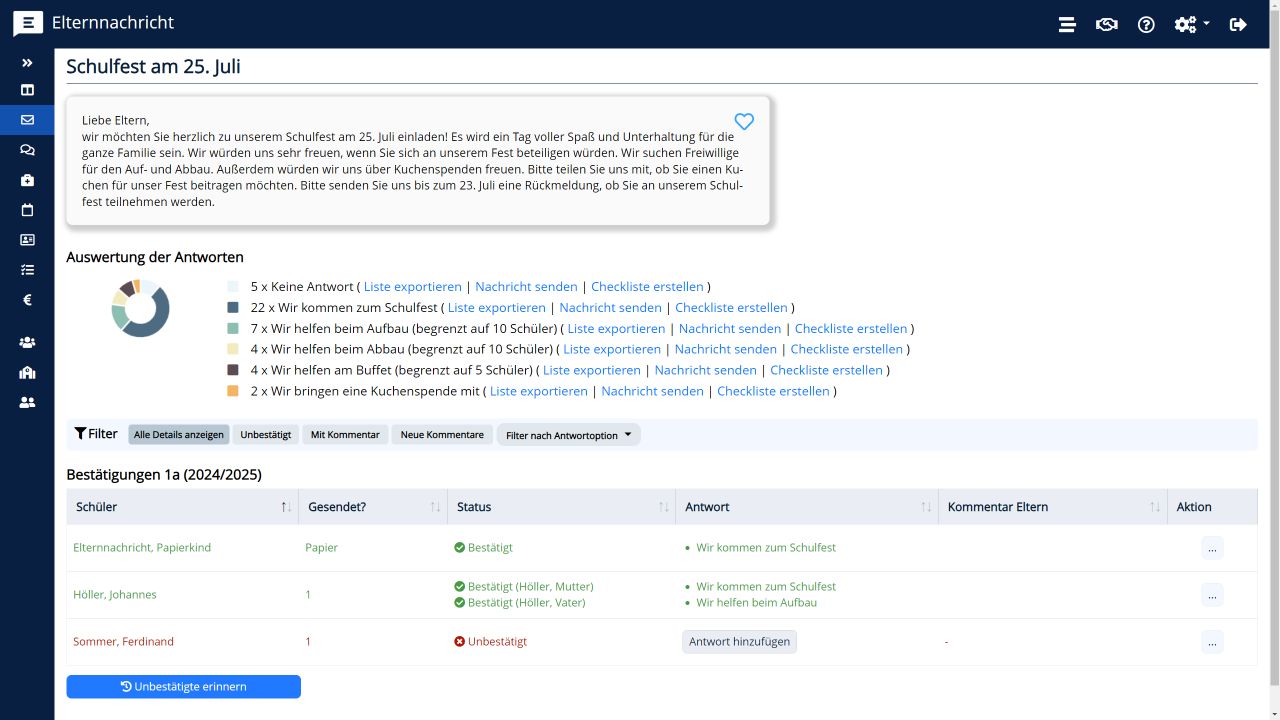This screenshot has height=720, width=1280.
Task: Open the three-person group icon in sidebar
Action: [27, 342]
